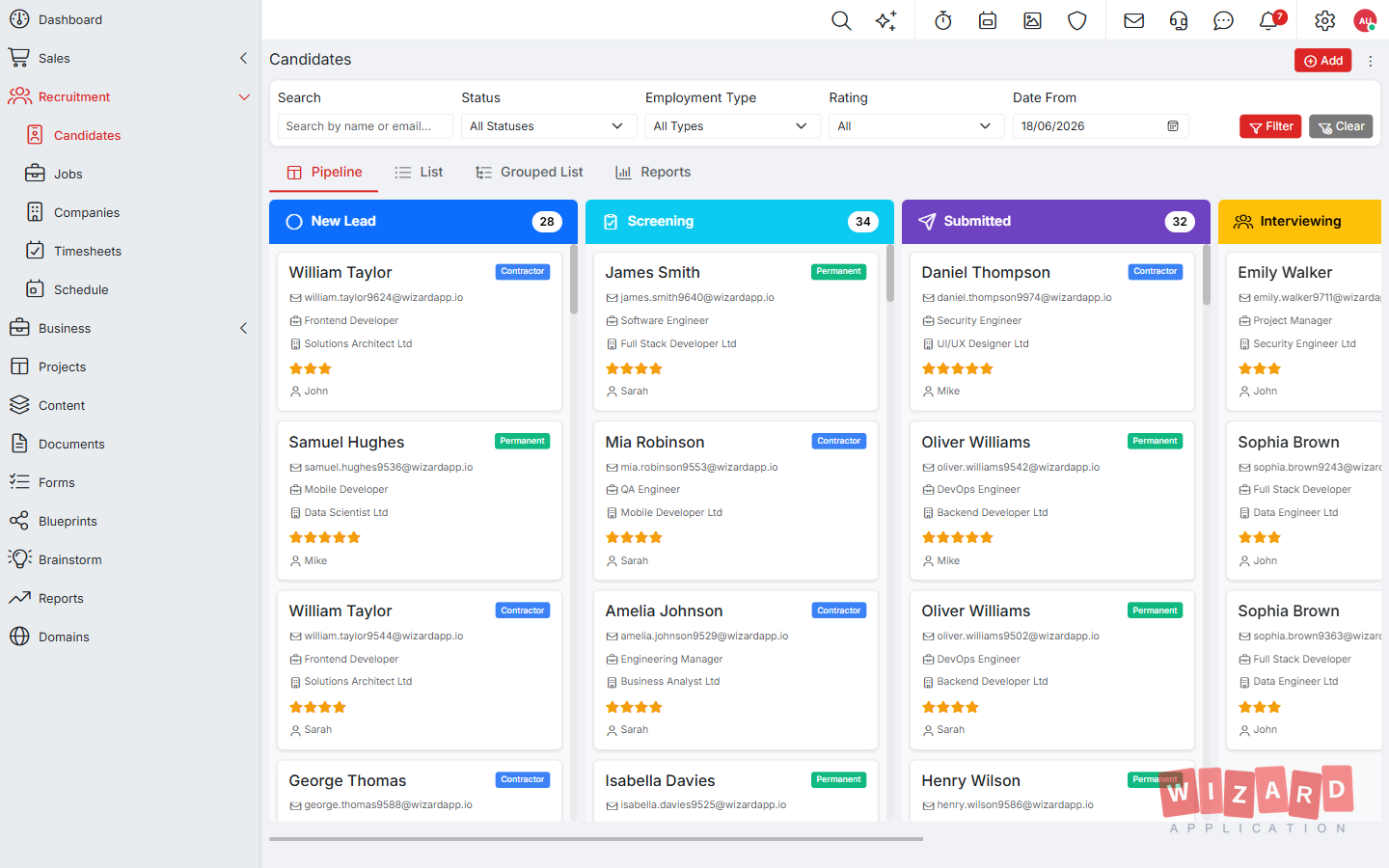Open the stopwatch timer icon

tap(943, 20)
